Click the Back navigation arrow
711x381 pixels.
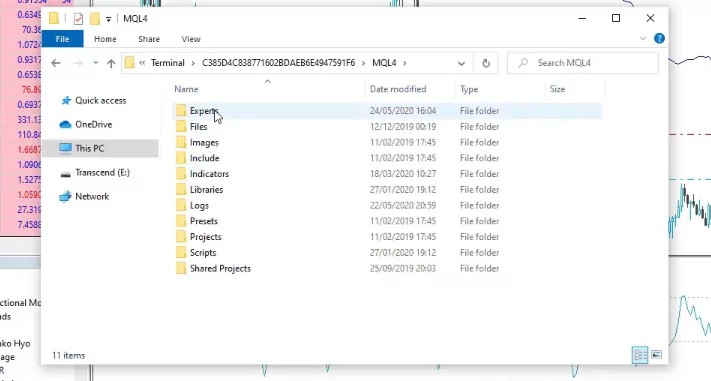point(56,63)
